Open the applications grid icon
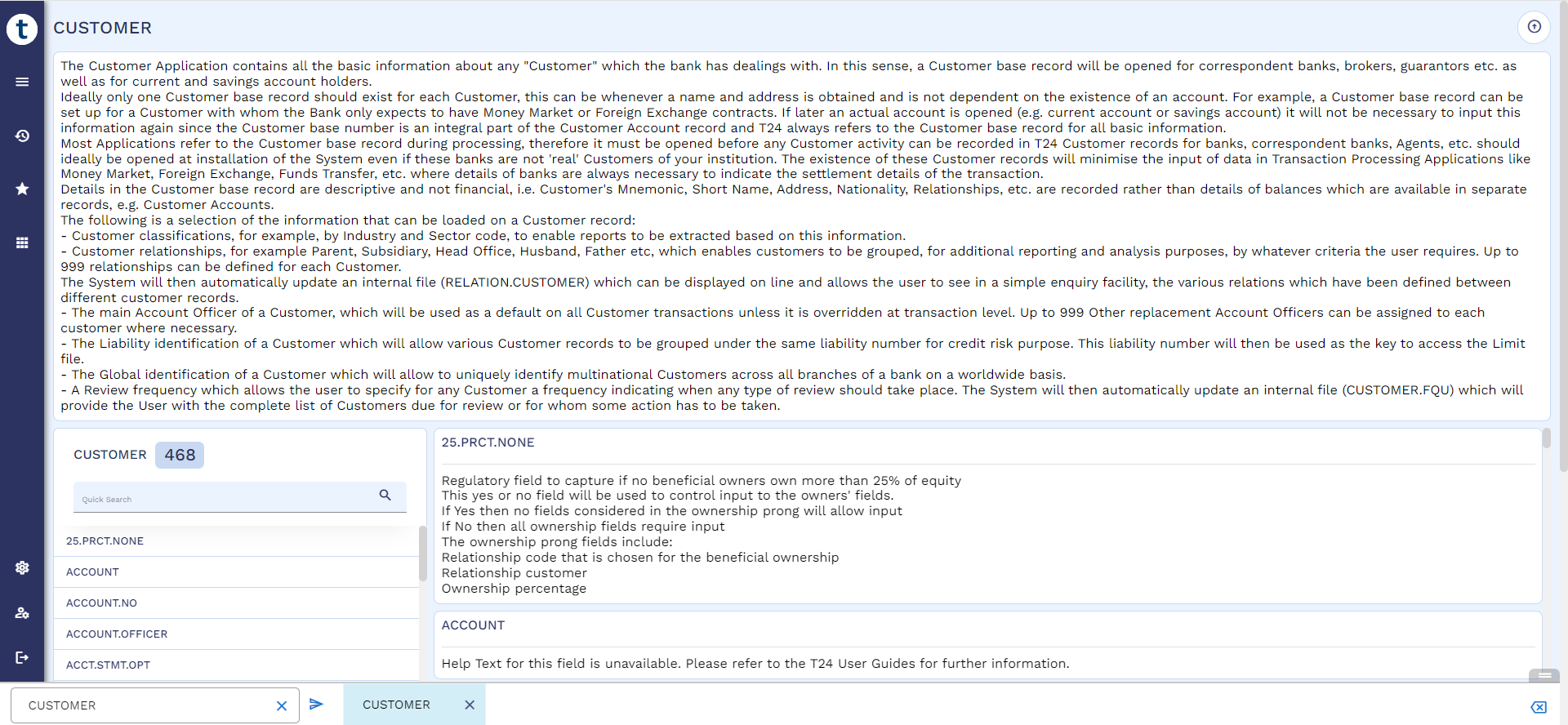The height and width of the screenshot is (725, 1568). click(x=22, y=242)
